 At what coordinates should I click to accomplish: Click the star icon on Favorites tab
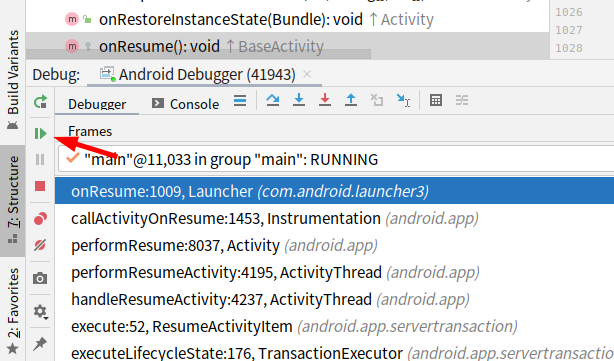point(13,348)
